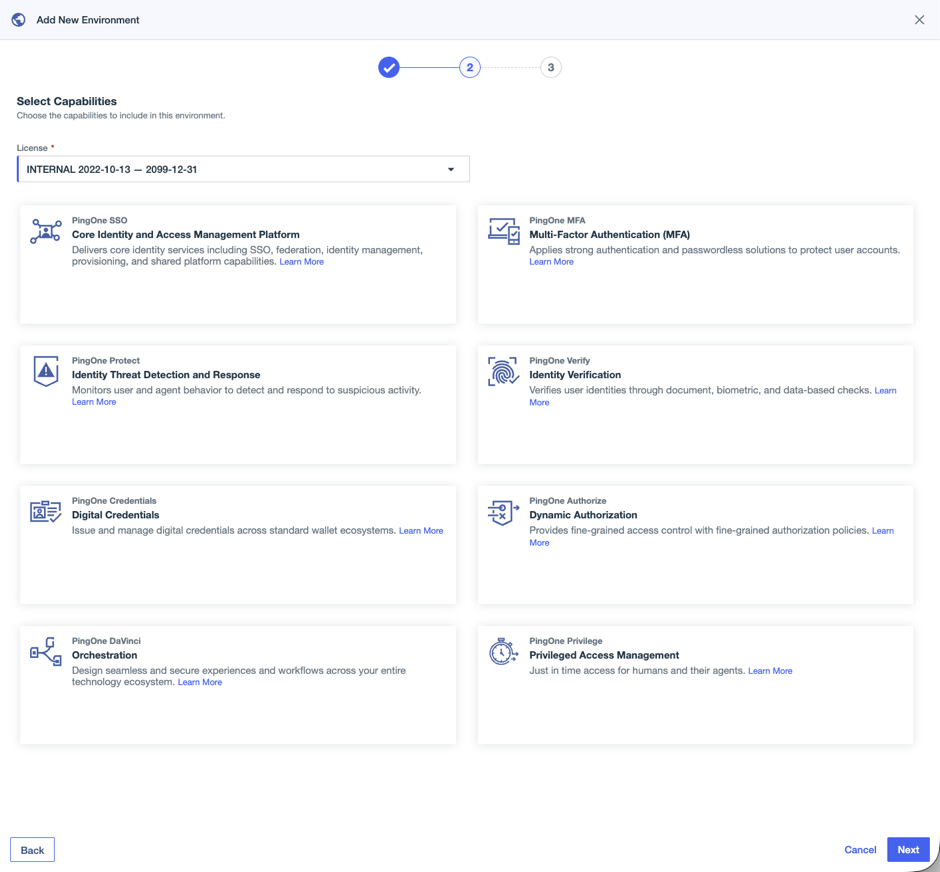Click the PingOne Protect shield warning icon
The width and height of the screenshot is (940, 872).
coord(46,371)
